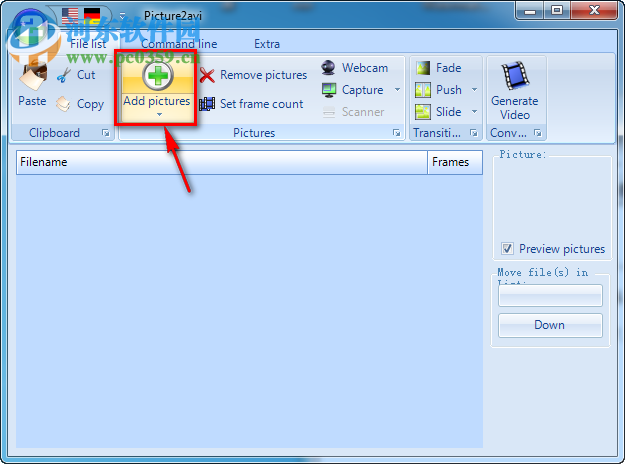Minimize the Picture2avi window
625x464 pixels.
tap(530, 10)
